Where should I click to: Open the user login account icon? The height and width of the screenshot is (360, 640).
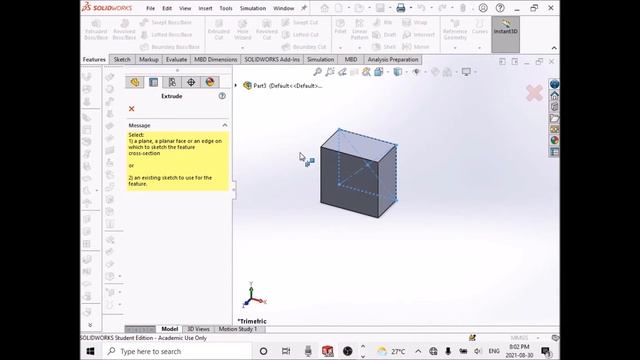pos(483,8)
